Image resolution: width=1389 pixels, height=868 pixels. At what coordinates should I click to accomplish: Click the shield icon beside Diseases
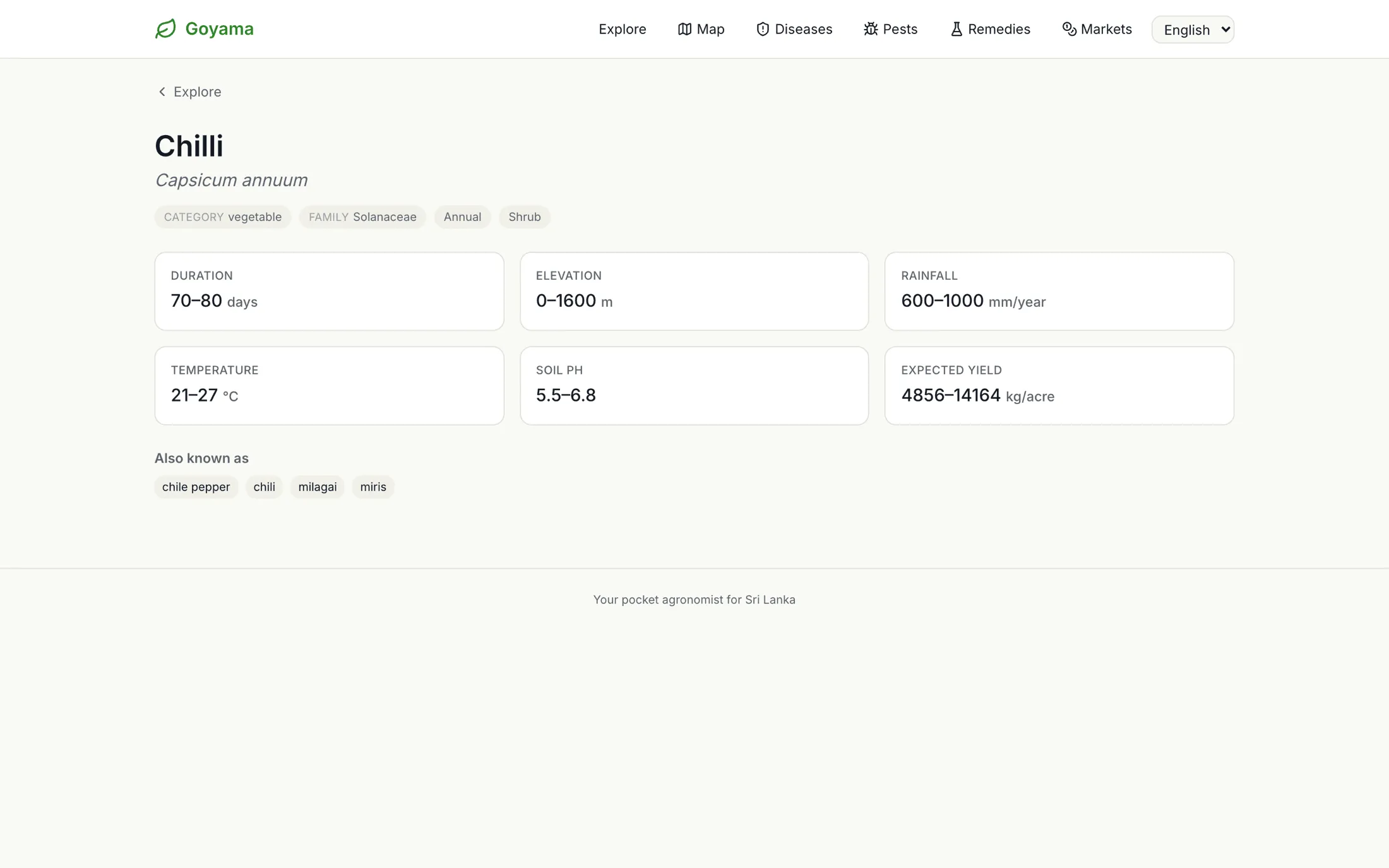tap(763, 29)
